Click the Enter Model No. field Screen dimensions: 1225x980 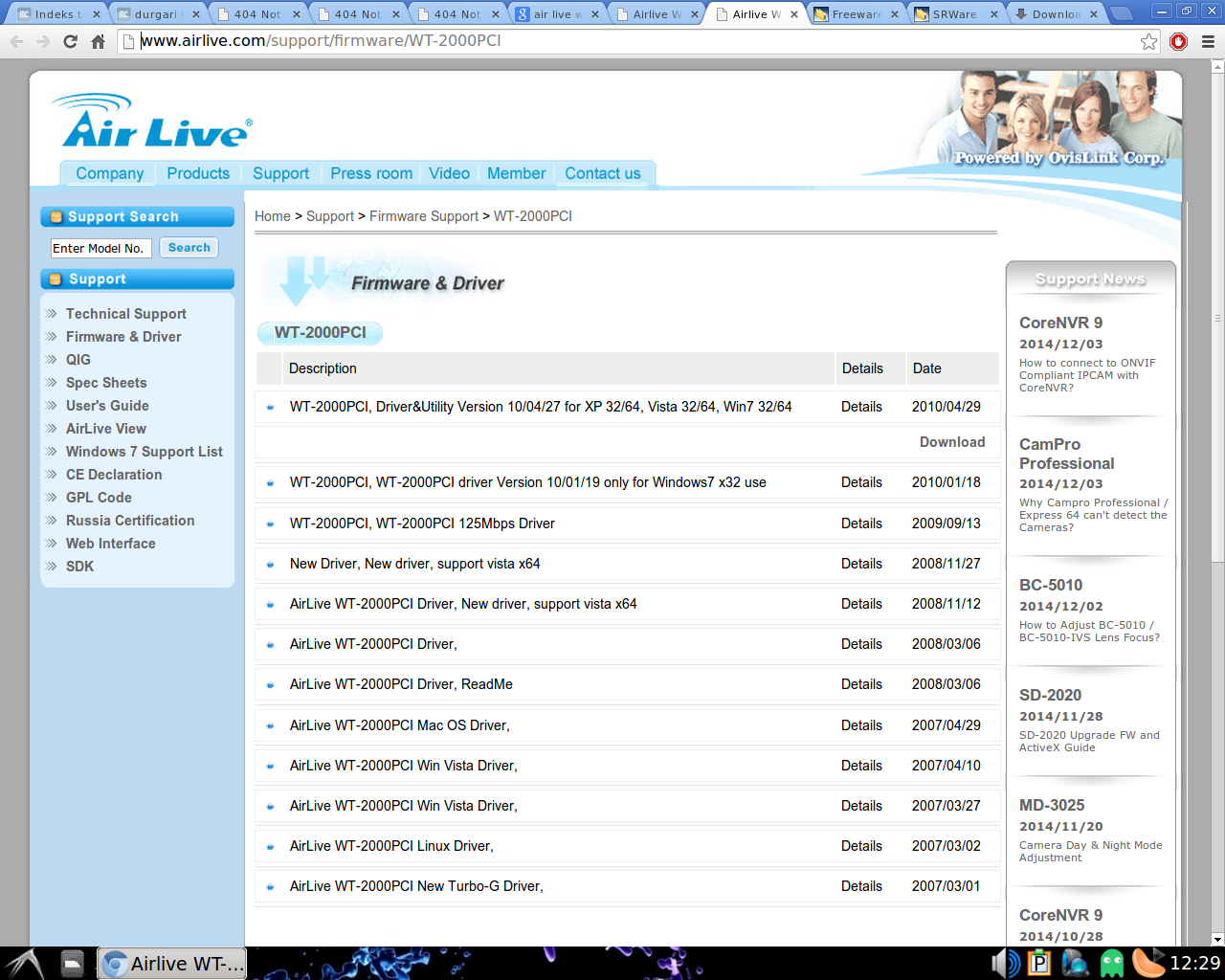pos(100,249)
